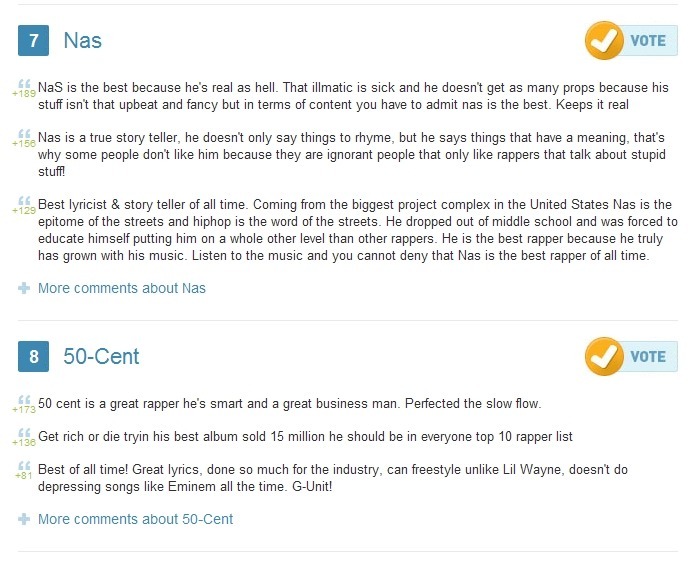
Task: Click the quote icon on the +129 Nas comment
Action: (x=24, y=200)
